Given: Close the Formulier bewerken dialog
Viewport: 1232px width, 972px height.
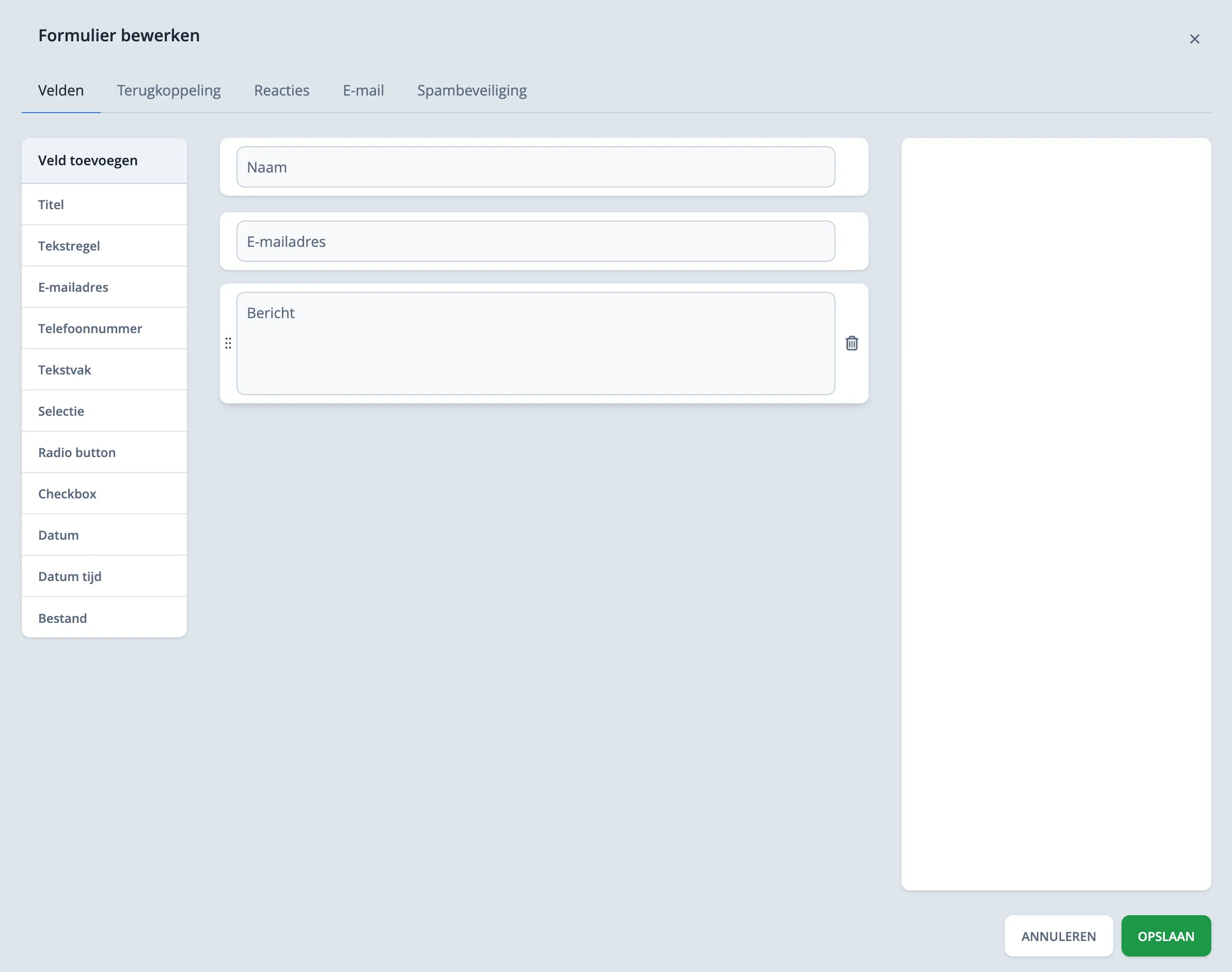Looking at the screenshot, I should coord(1194,39).
